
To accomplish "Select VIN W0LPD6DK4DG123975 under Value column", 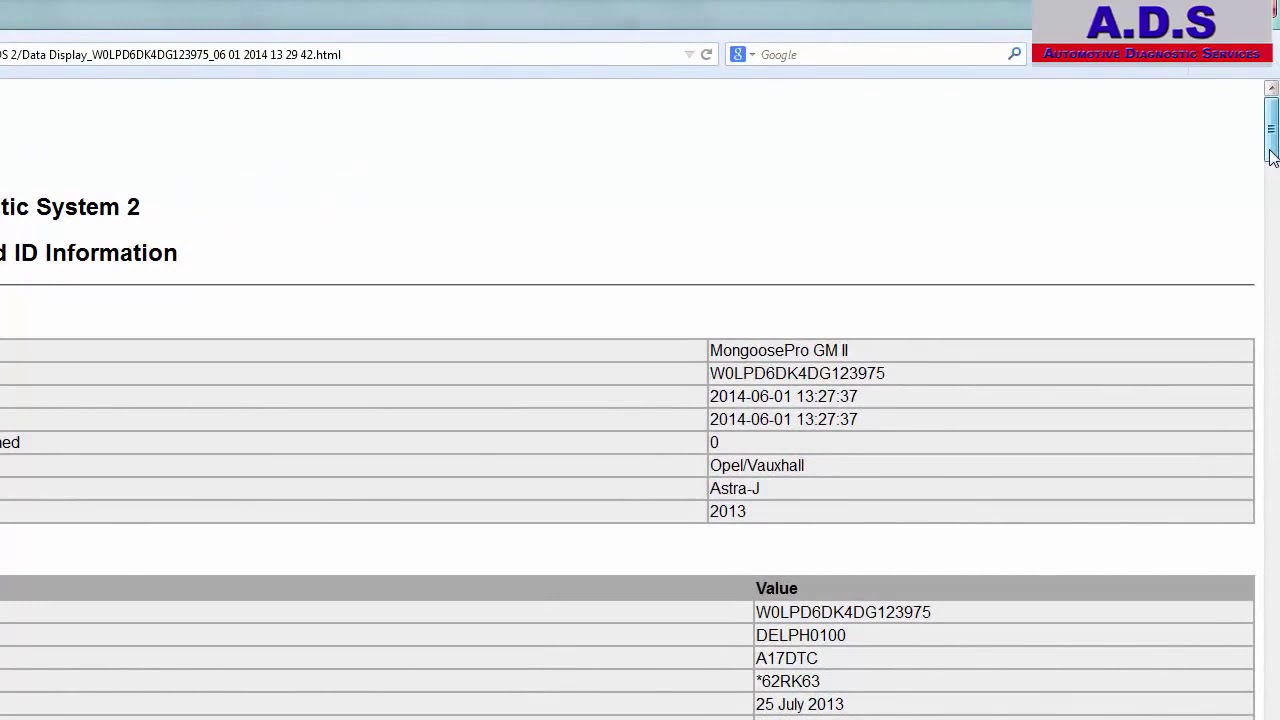I will click(1004, 612).
